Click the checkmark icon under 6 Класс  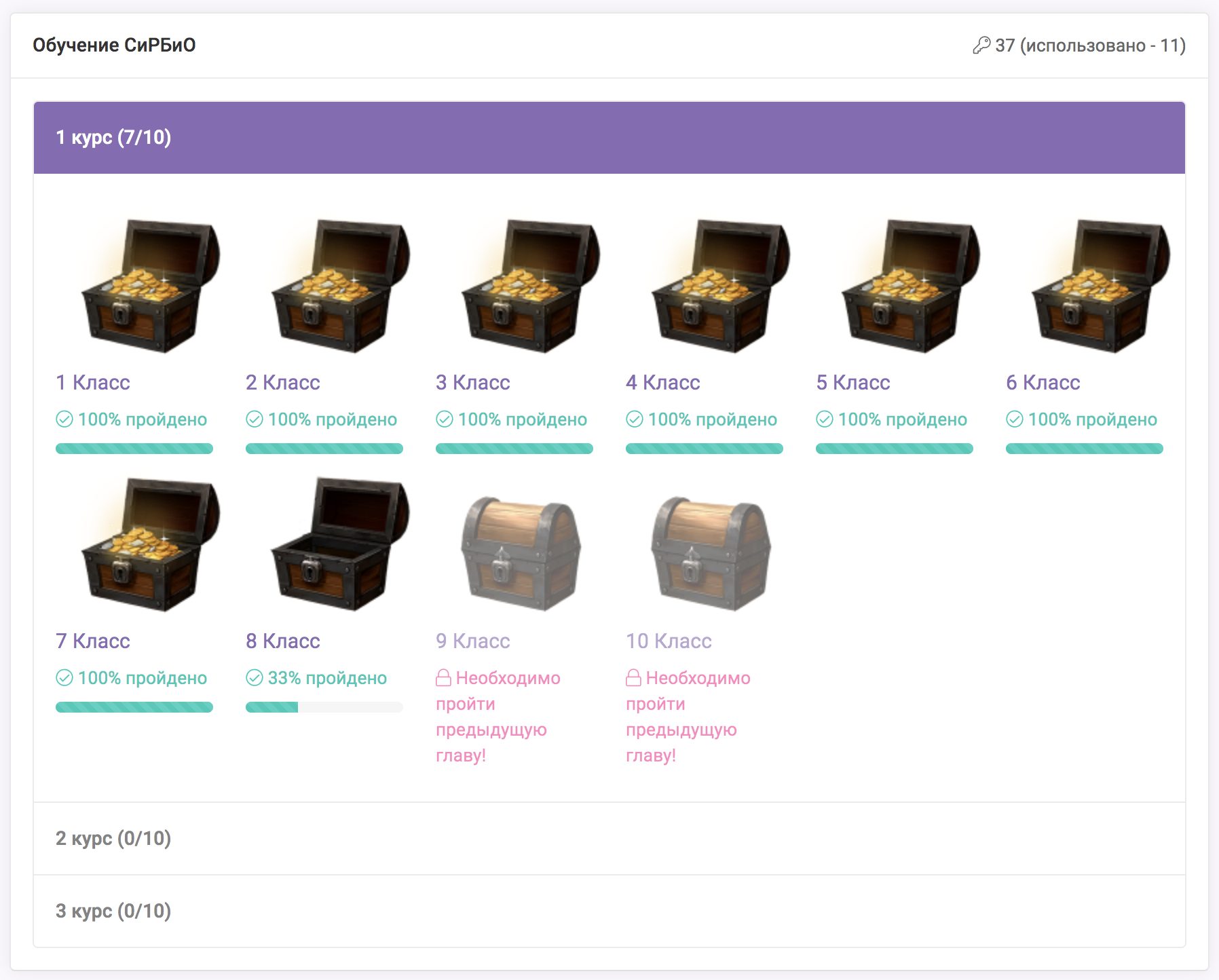1015,419
